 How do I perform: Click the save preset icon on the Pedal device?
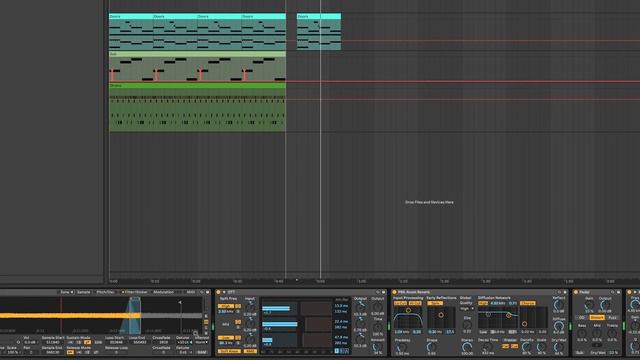tap(618, 292)
